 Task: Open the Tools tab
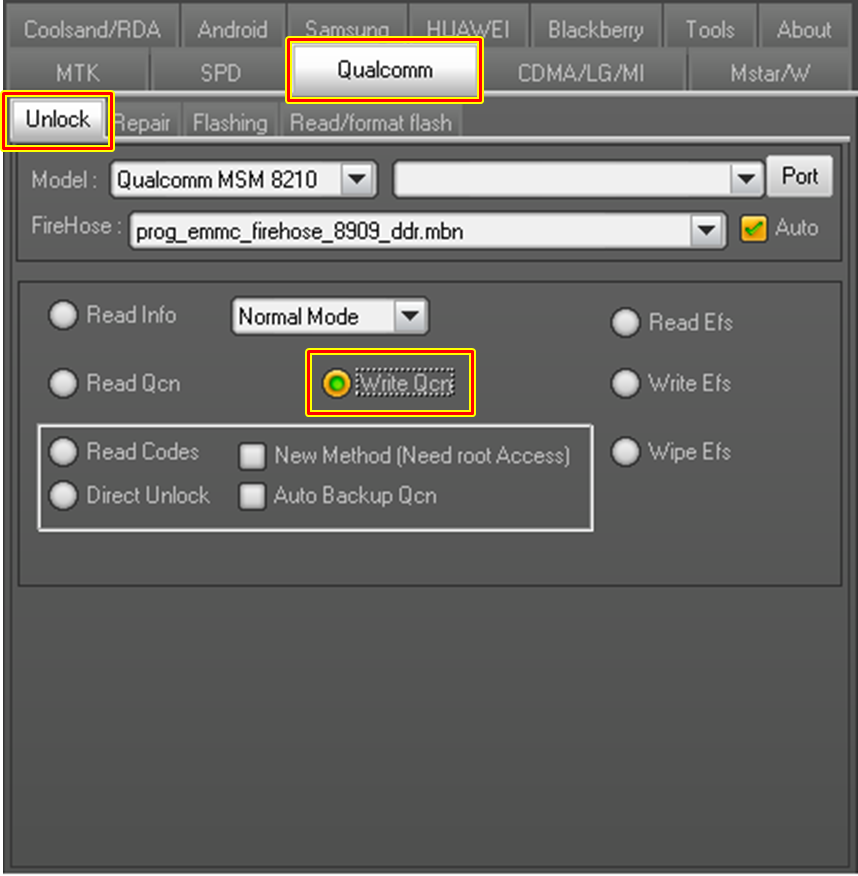710,26
